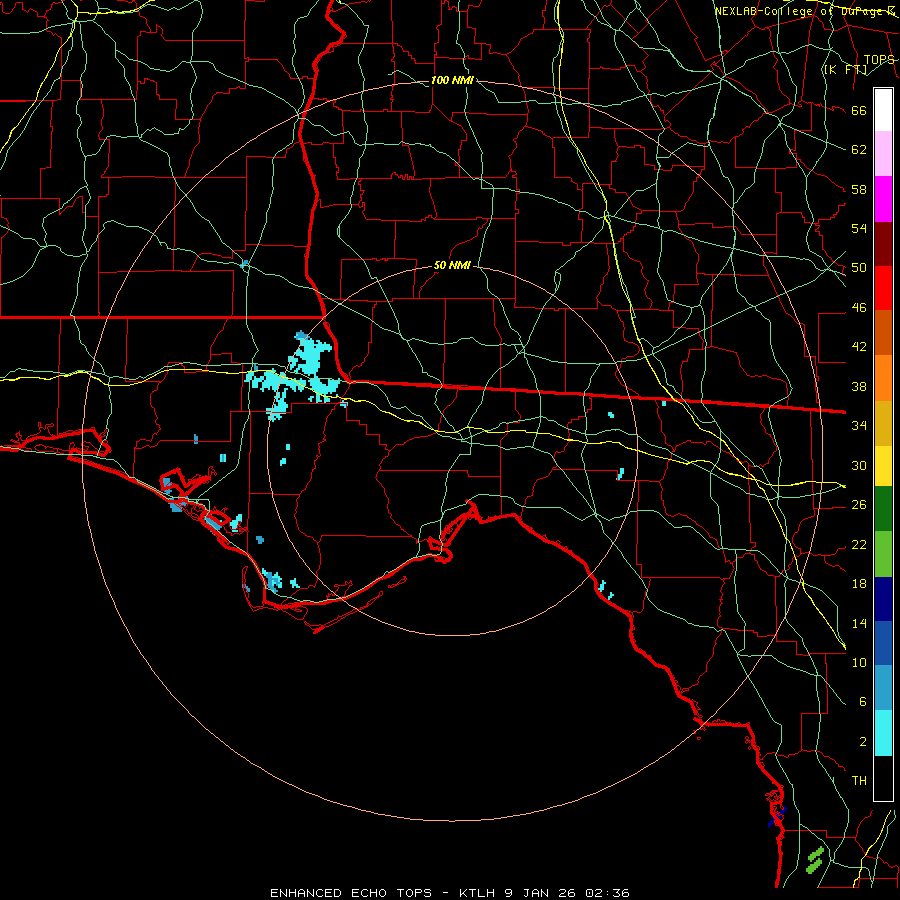Click the magenta swatch at 58
Image resolution: width=900 pixels, height=900 pixels.
click(x=883, y=199)
